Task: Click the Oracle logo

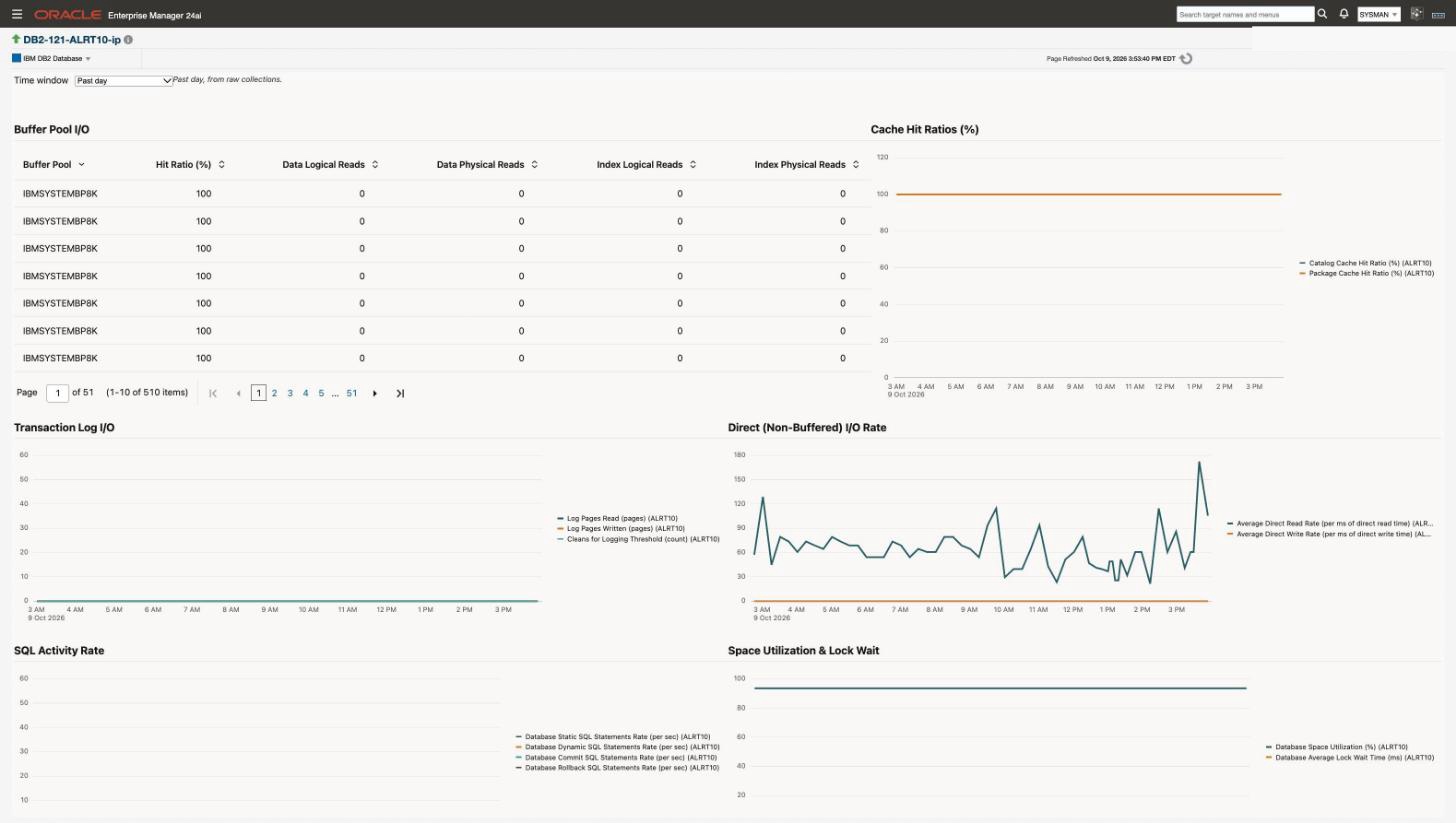Action: [x=67, y=15]
